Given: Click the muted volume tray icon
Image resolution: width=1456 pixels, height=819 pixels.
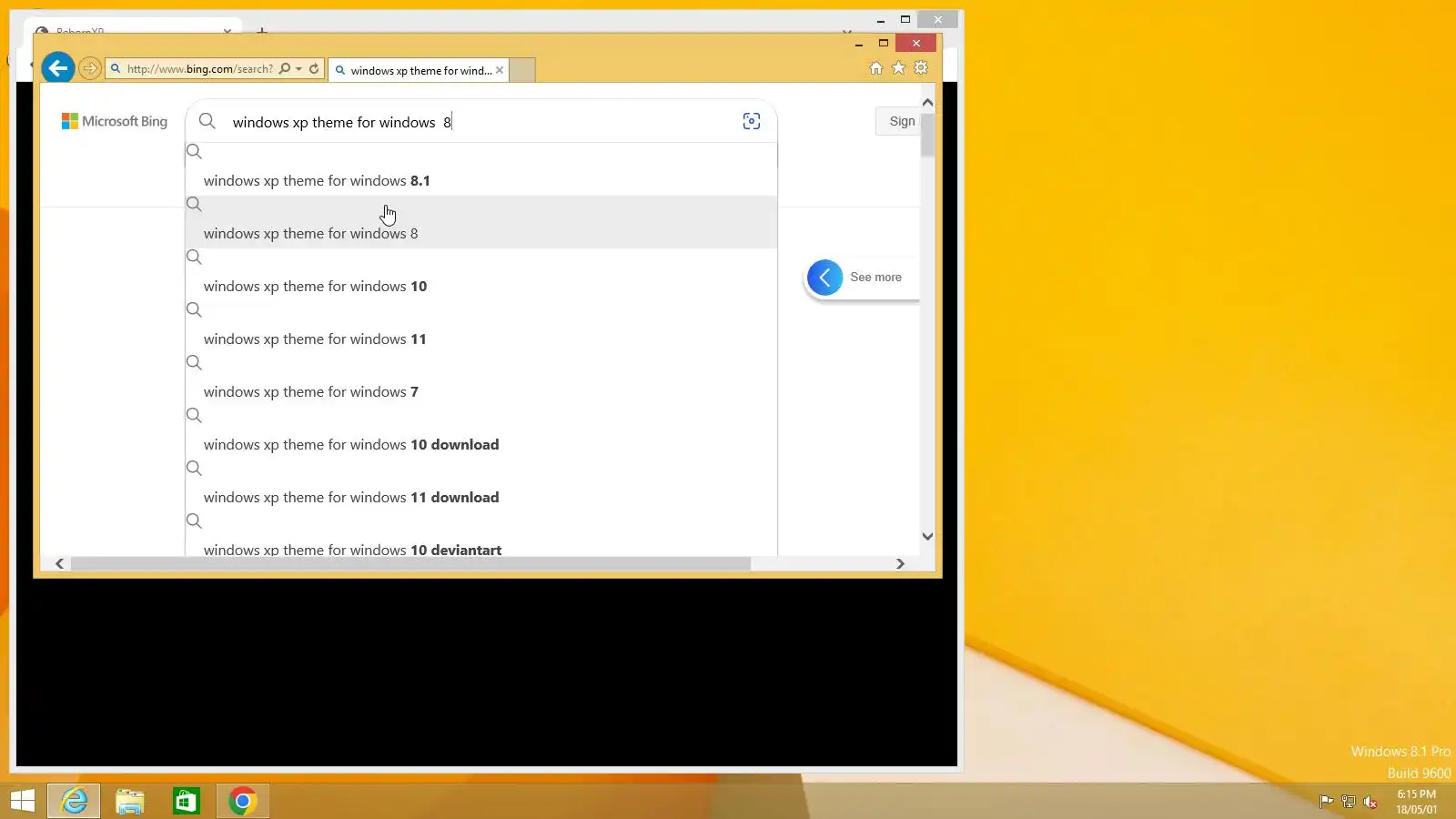Looking at the screenshot, I should tap(1370, 802).
